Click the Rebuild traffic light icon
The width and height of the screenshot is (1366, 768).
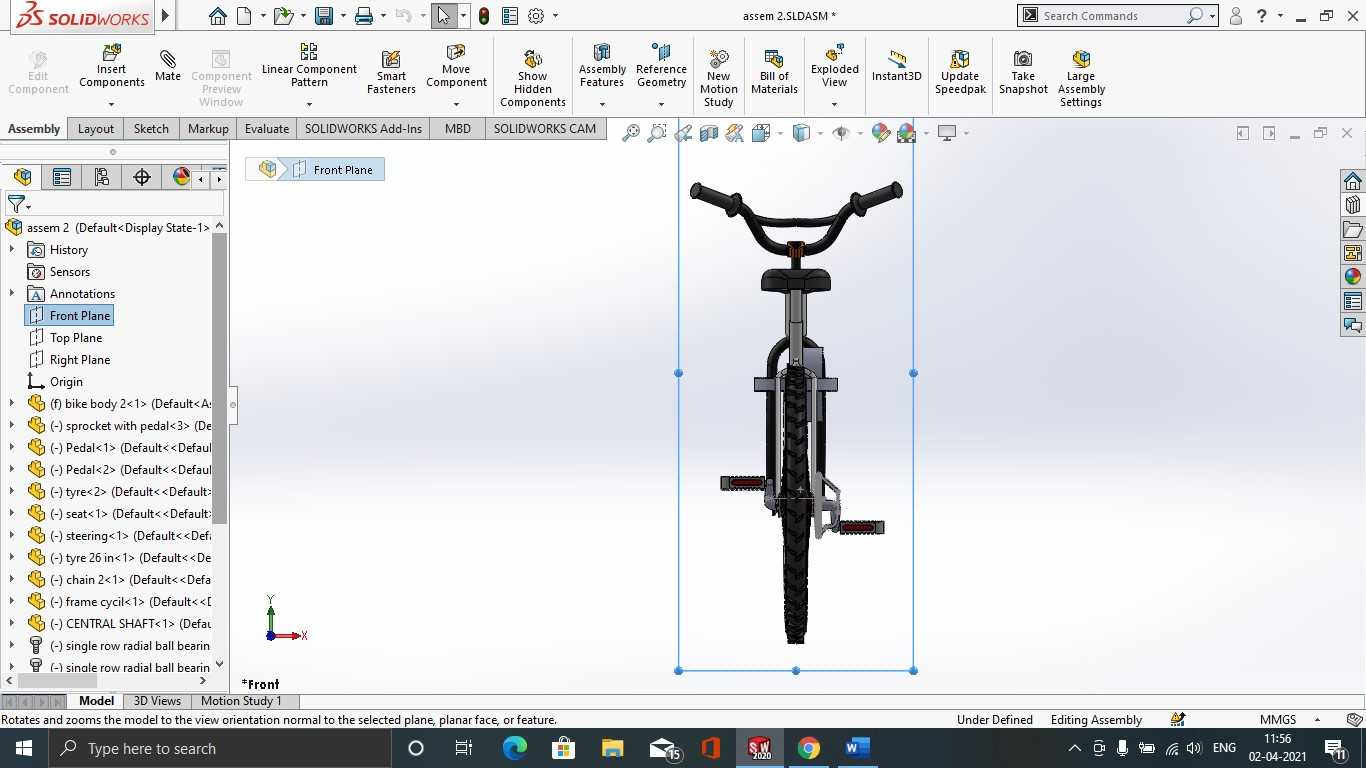click(x=484, y=16)
